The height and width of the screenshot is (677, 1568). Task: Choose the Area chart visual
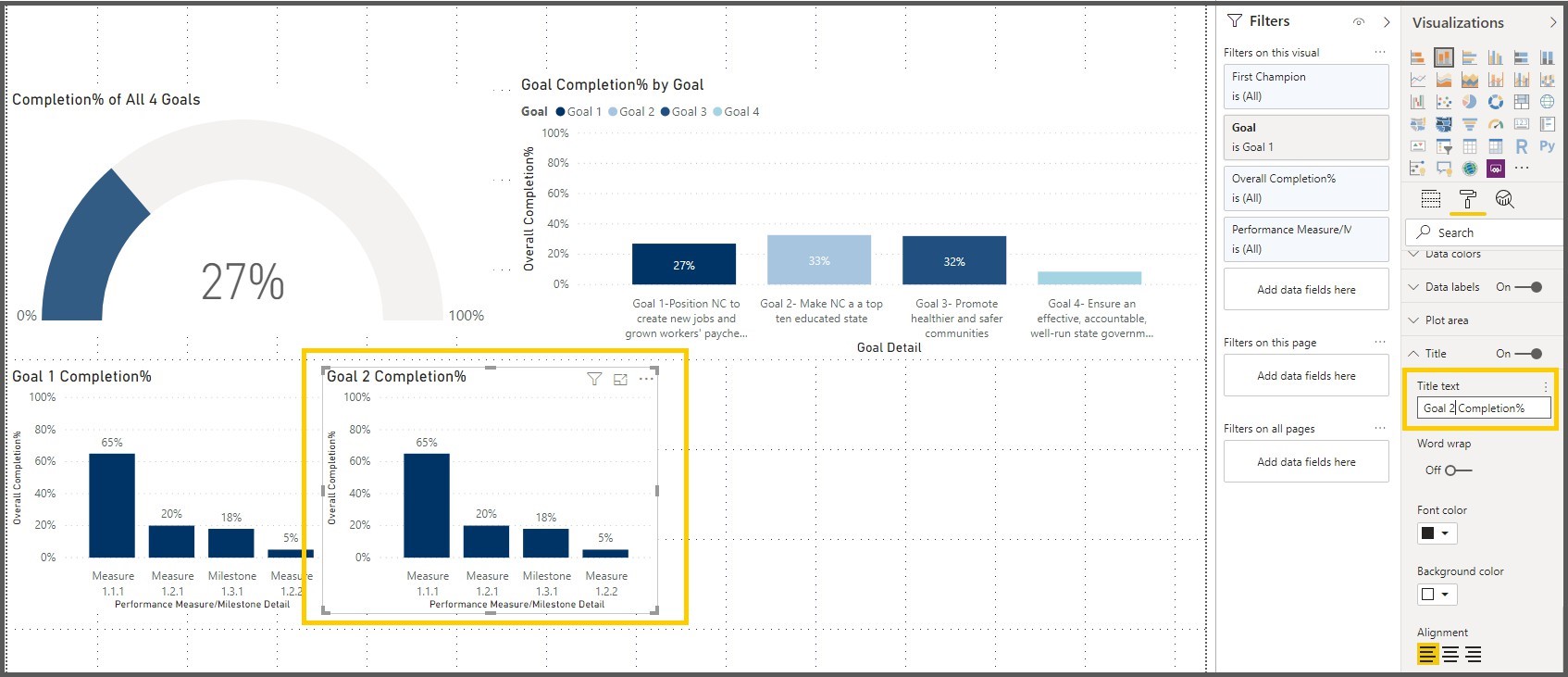pos(1444,80)
